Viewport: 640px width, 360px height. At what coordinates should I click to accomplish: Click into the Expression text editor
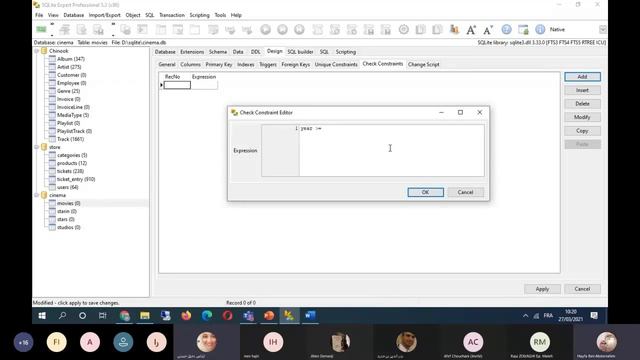pyautogui.click(x=391, y=151)
